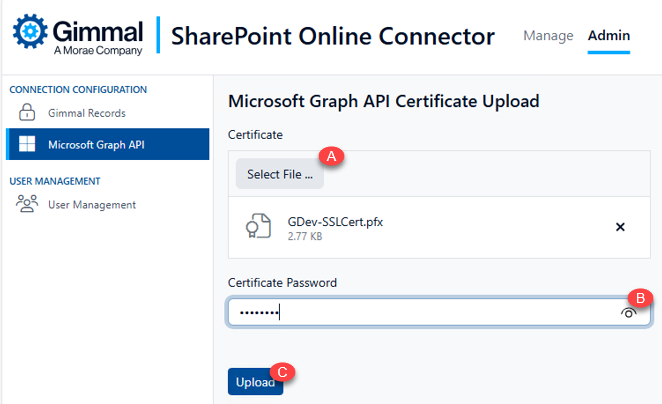Screen dimensions: 662x404
Task: Click the red A callout marker
Action: pos(333,156)
